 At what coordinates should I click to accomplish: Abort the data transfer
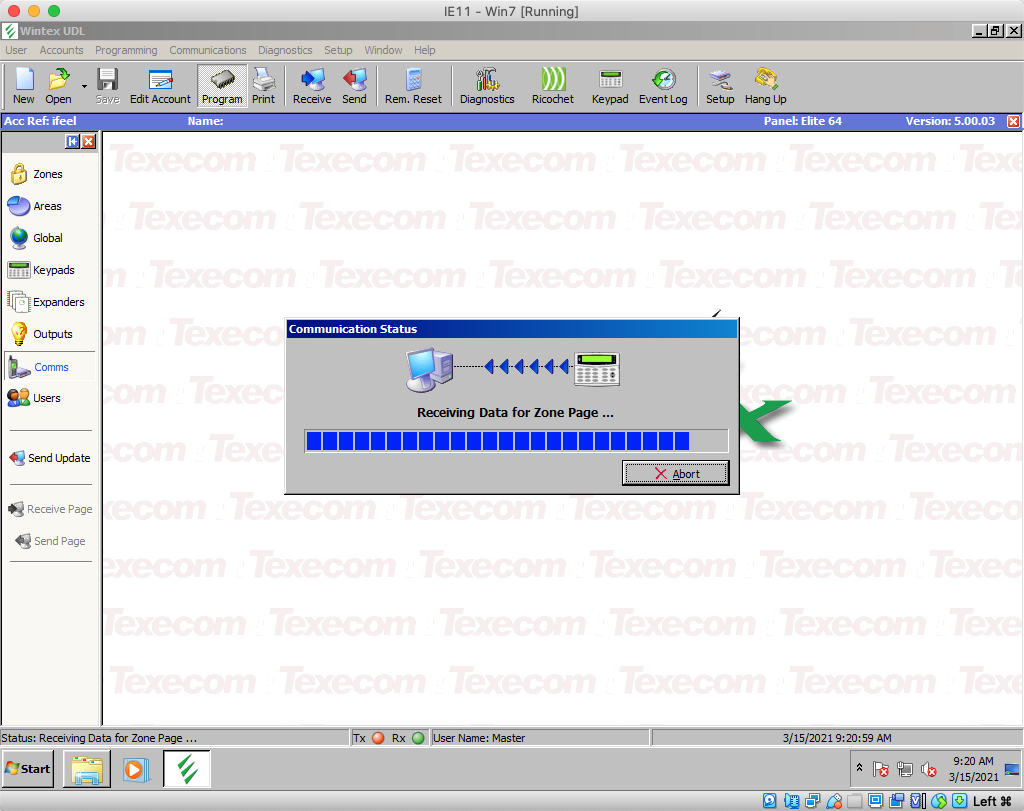coord(675,472)
